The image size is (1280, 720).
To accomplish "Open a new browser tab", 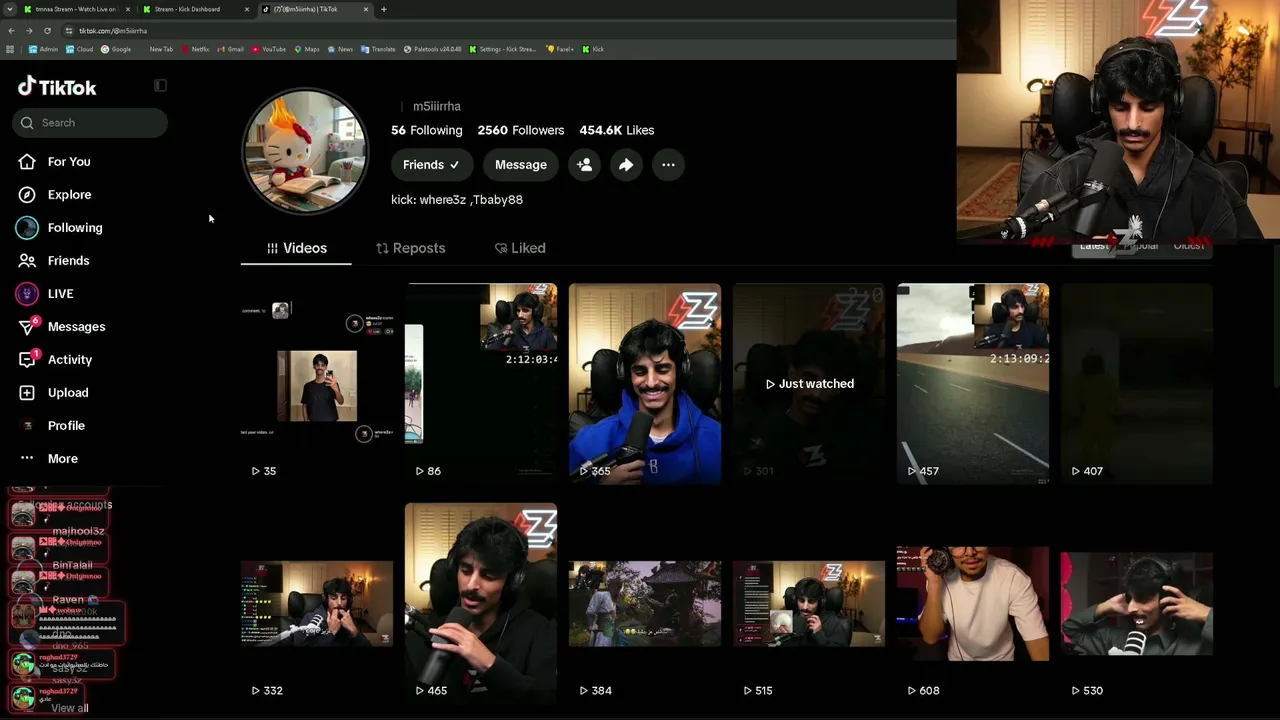I will tap(383, 9).
